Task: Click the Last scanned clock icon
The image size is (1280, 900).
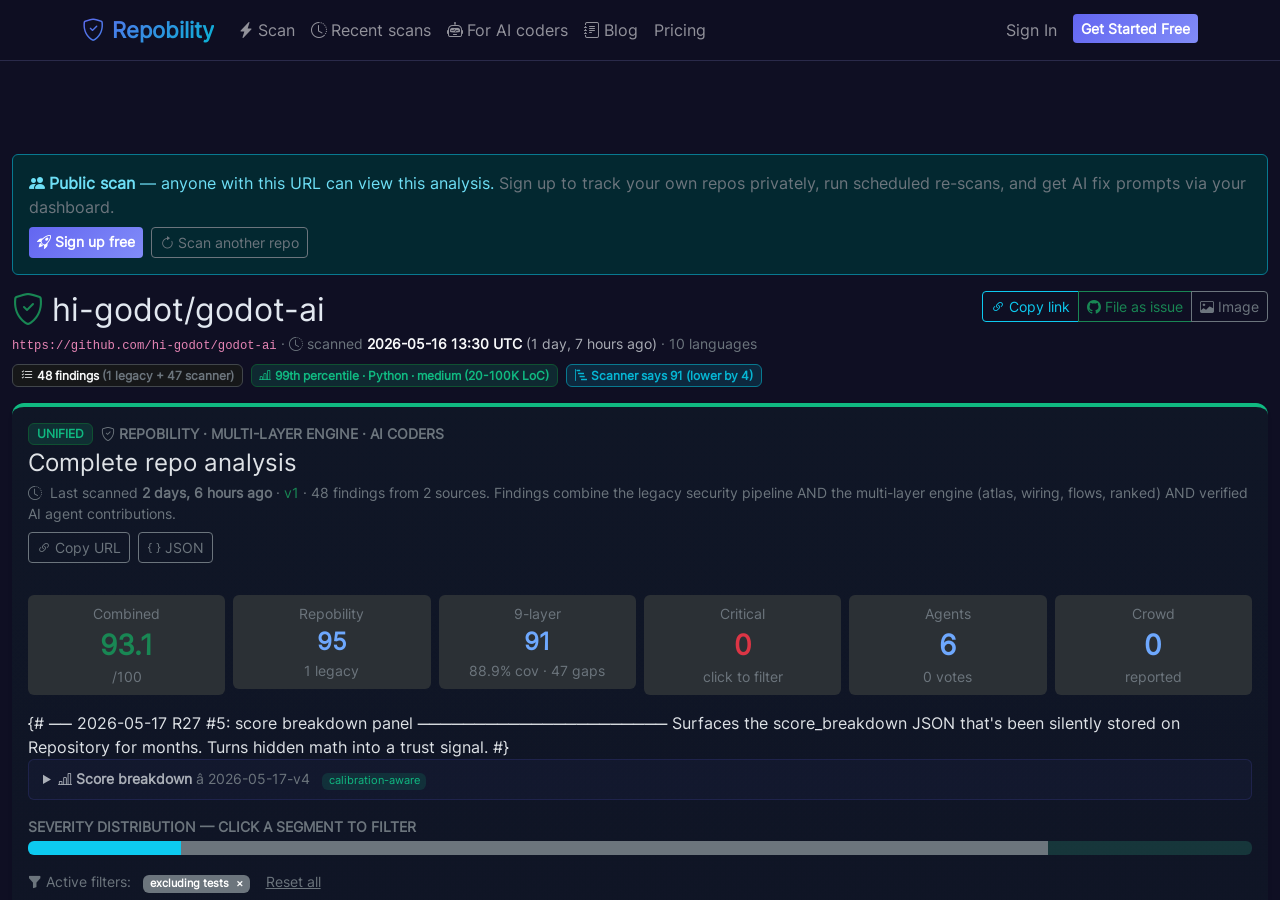Action: point(35,493)
